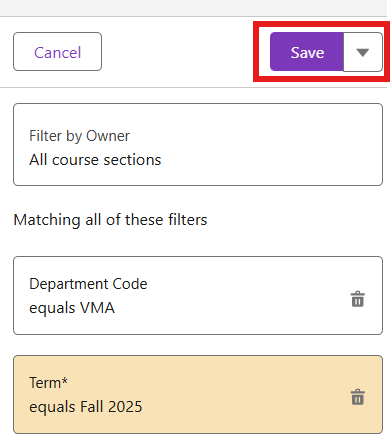Viewport: 391px width, 448px height.
Task: Remove the Term filter using trash icon
Action: coord(358,397)
